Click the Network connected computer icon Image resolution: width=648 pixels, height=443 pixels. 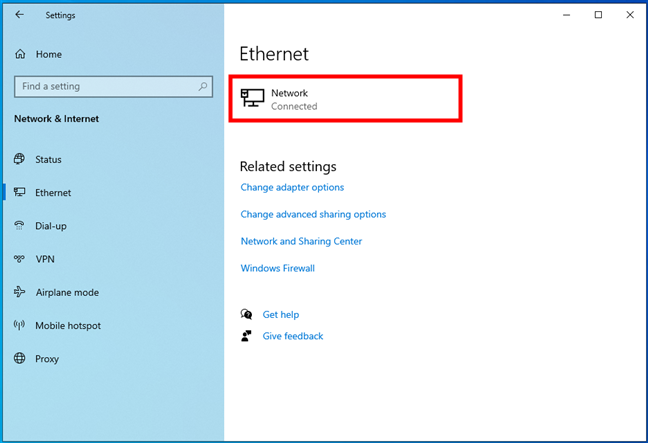tap(253, 98)
